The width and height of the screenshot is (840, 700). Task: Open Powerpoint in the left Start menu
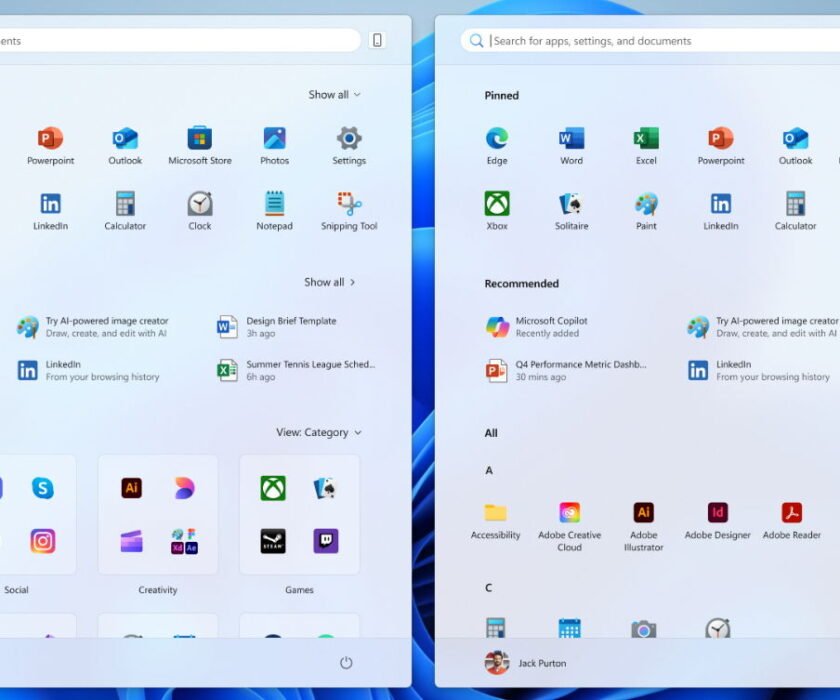(50, 145)
